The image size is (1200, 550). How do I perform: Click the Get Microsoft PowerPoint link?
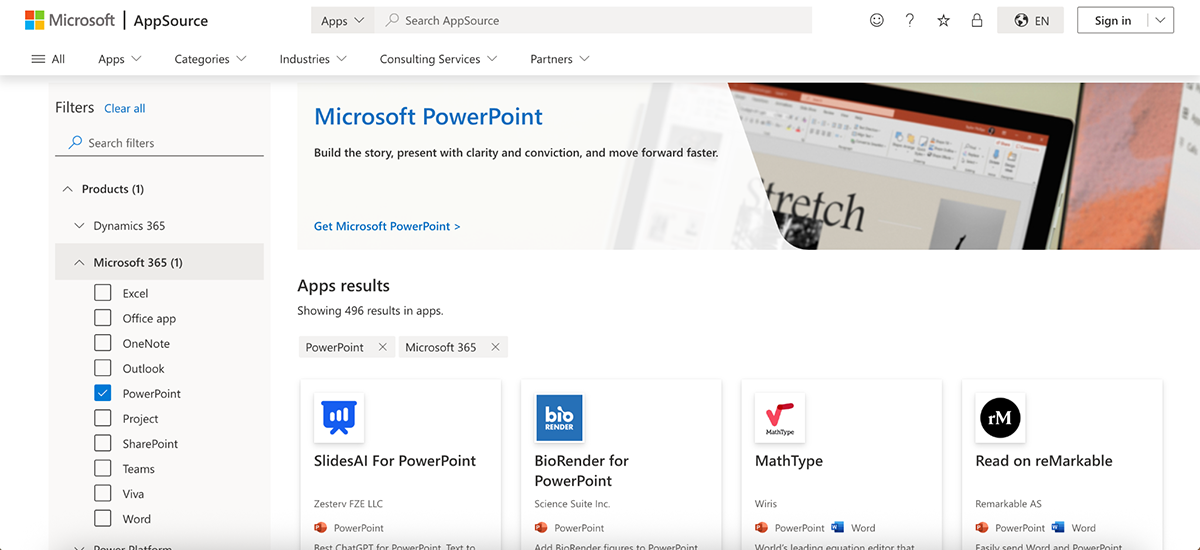387,226
